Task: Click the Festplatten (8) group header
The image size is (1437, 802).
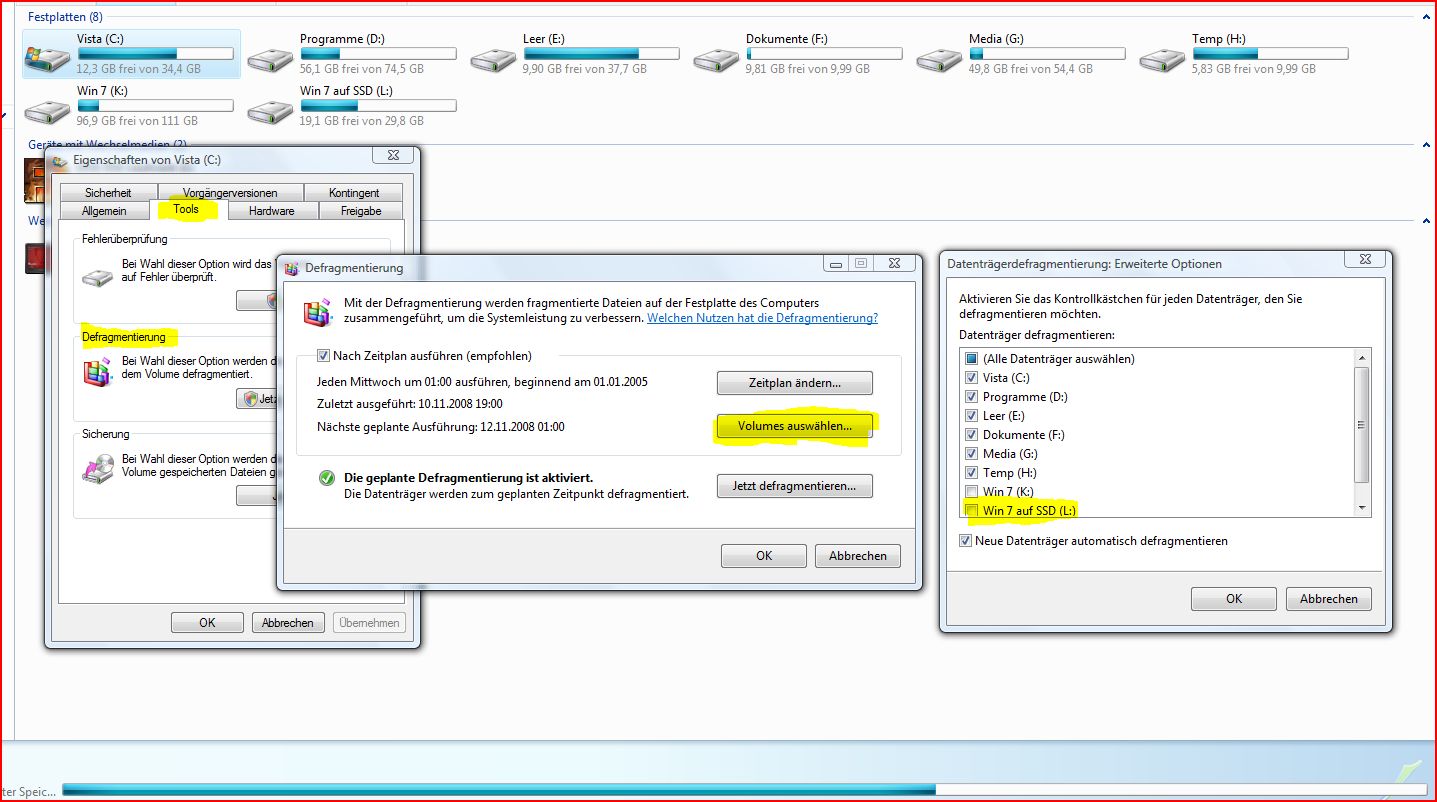Action: click(x=65, y=17)
